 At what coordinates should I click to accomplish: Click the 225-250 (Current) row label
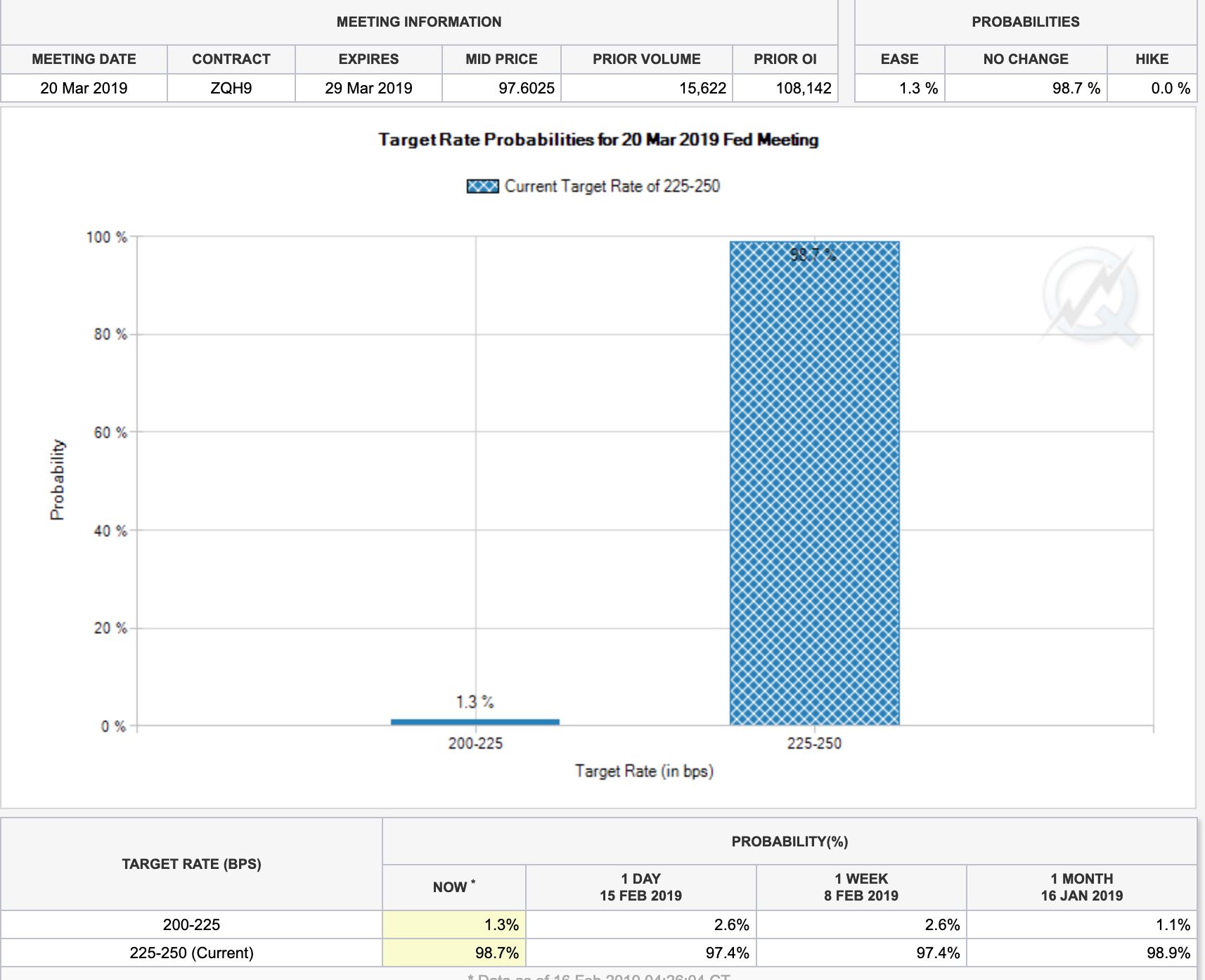(x=191, y=953)
